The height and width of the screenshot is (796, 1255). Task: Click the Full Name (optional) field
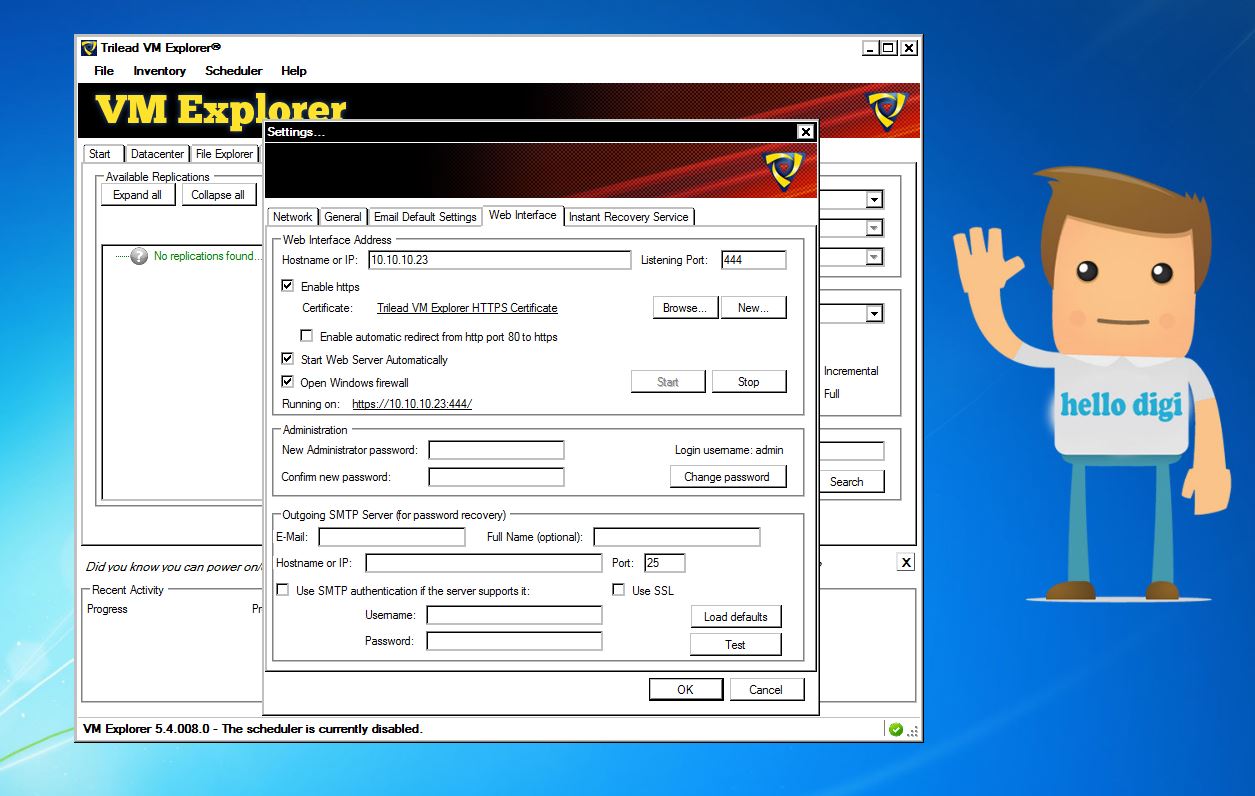677,537
